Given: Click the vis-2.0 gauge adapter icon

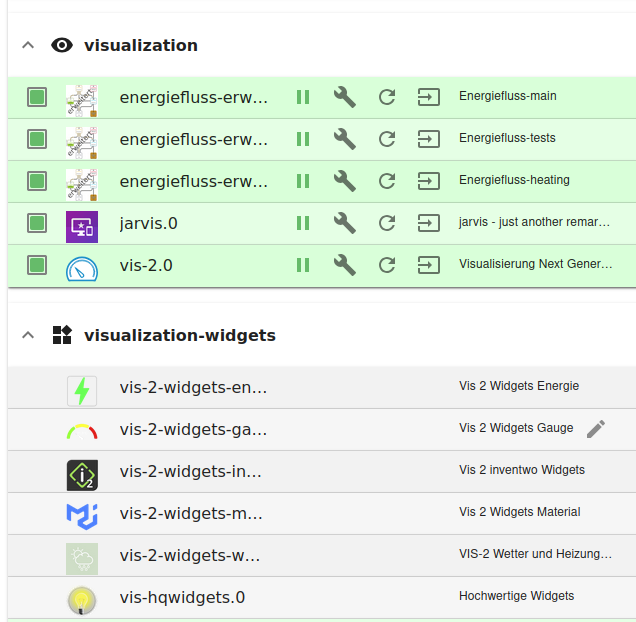Looking at the screenshot, I should 82,266.
